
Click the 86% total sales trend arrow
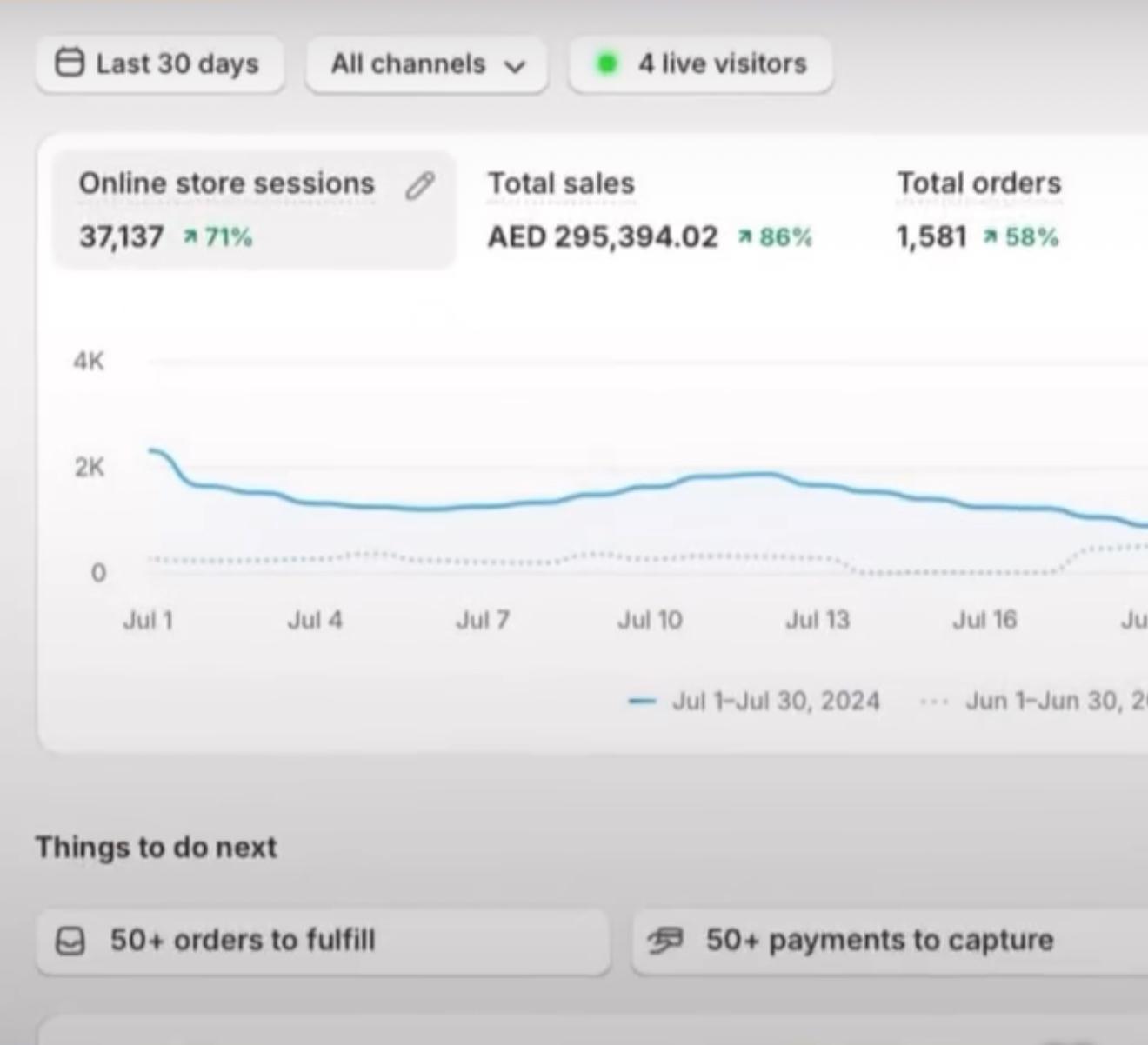(744, 236)
